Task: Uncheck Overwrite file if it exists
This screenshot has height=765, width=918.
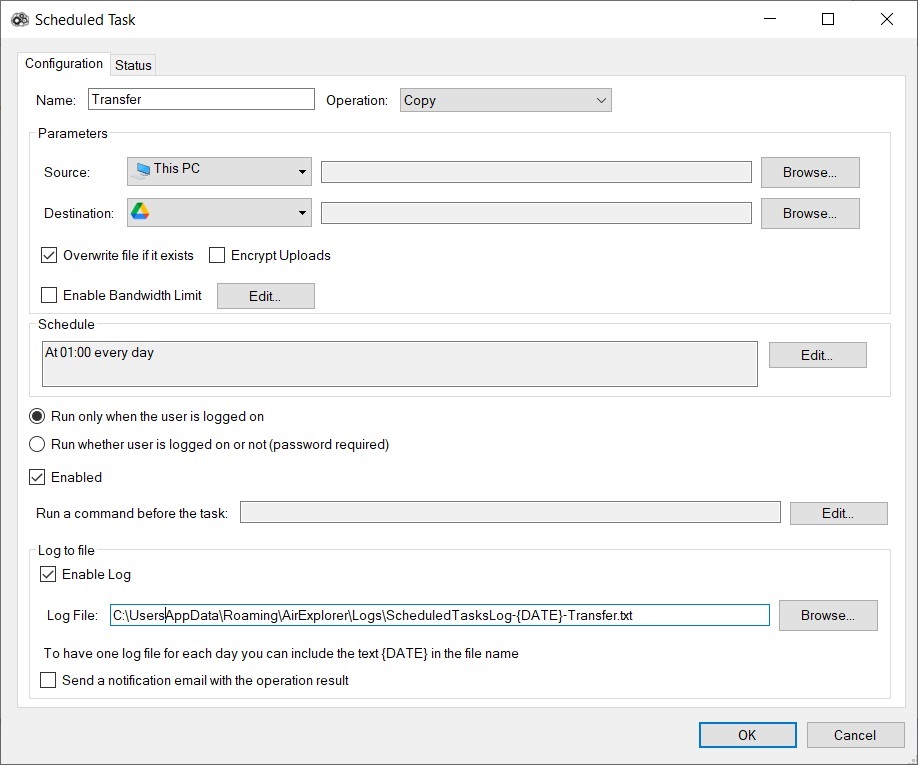Action: pos(49,255)
